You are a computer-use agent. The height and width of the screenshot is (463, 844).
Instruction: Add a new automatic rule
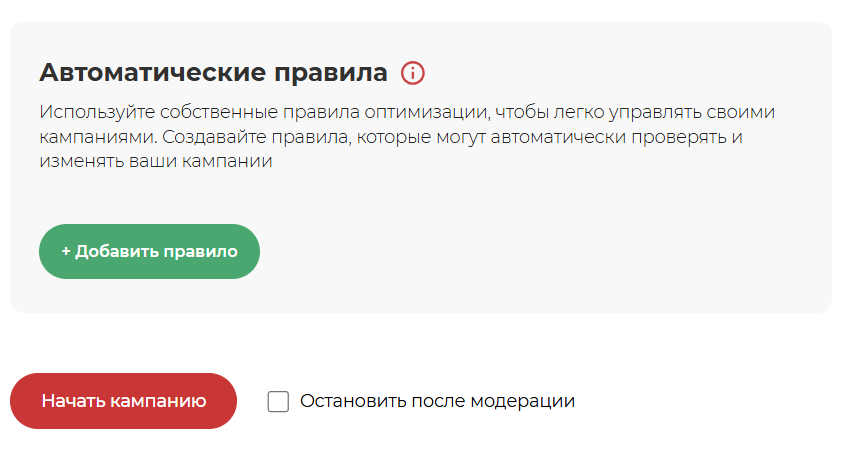(x=149, y=251)
